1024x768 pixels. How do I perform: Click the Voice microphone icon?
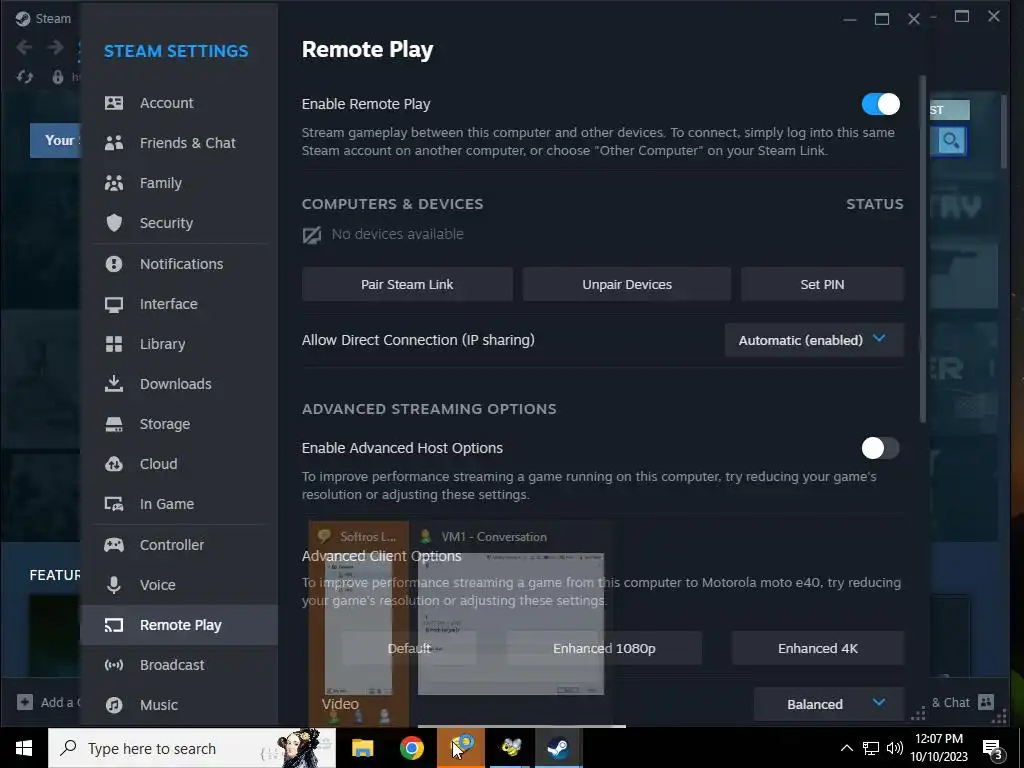pos(114,585)
